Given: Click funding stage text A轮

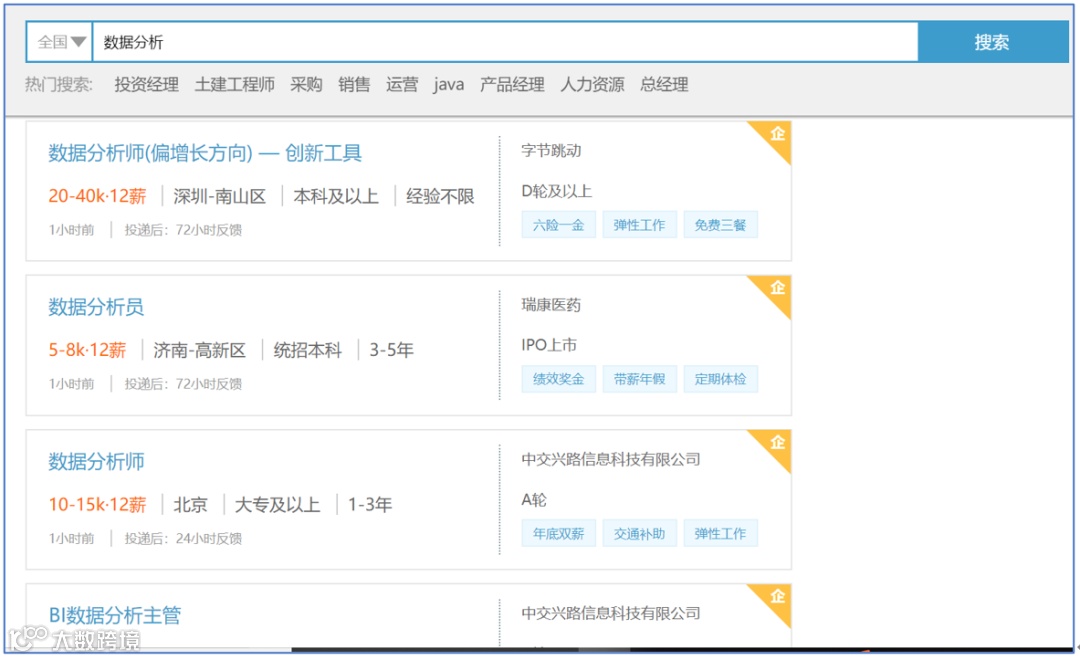Looking at the screenshot, I should coord(534,499).
